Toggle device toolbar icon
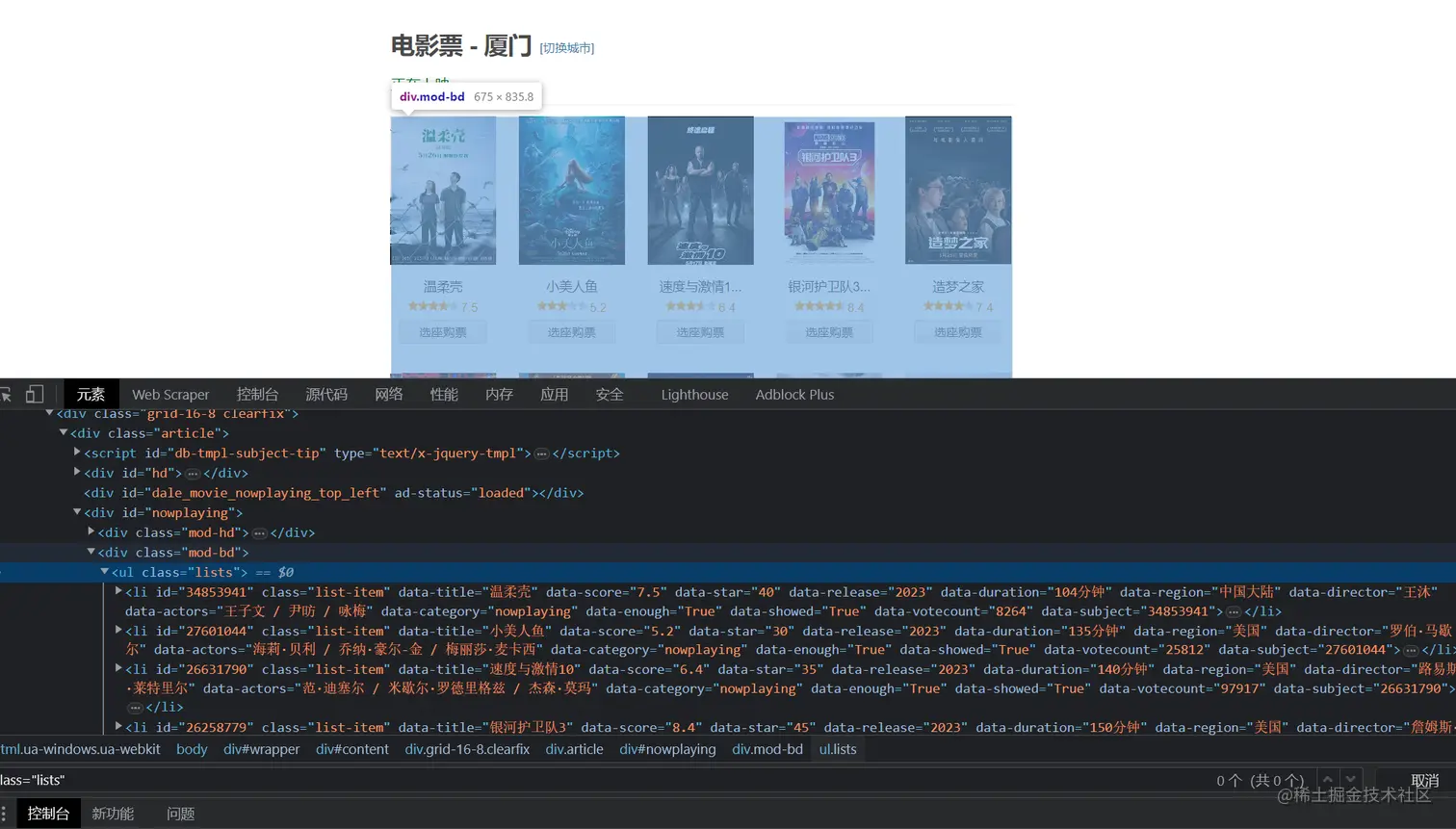1456x829 pixels. tap(35, 394)
